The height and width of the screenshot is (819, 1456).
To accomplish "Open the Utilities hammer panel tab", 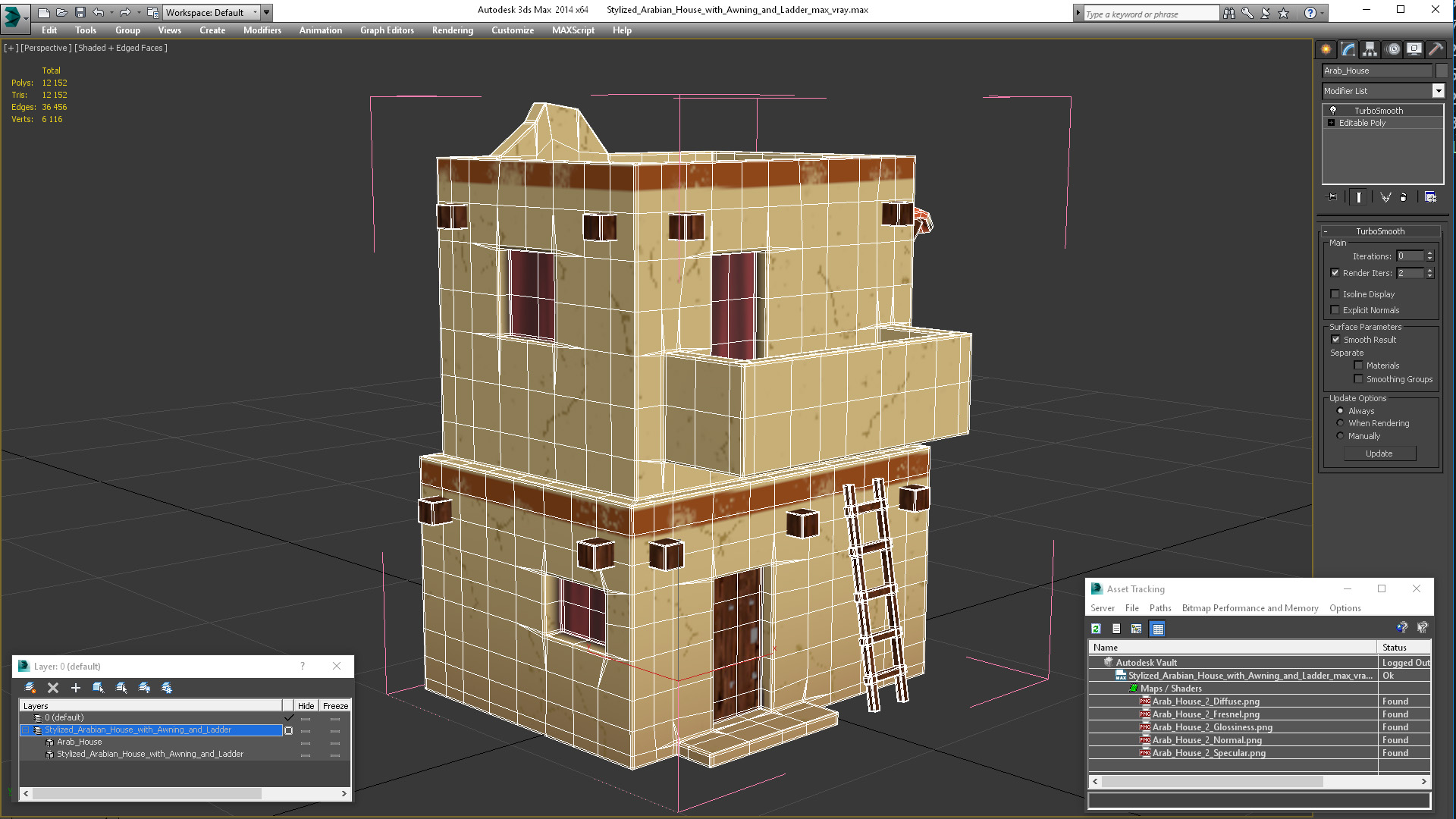I will click(x=1436, y=49).
